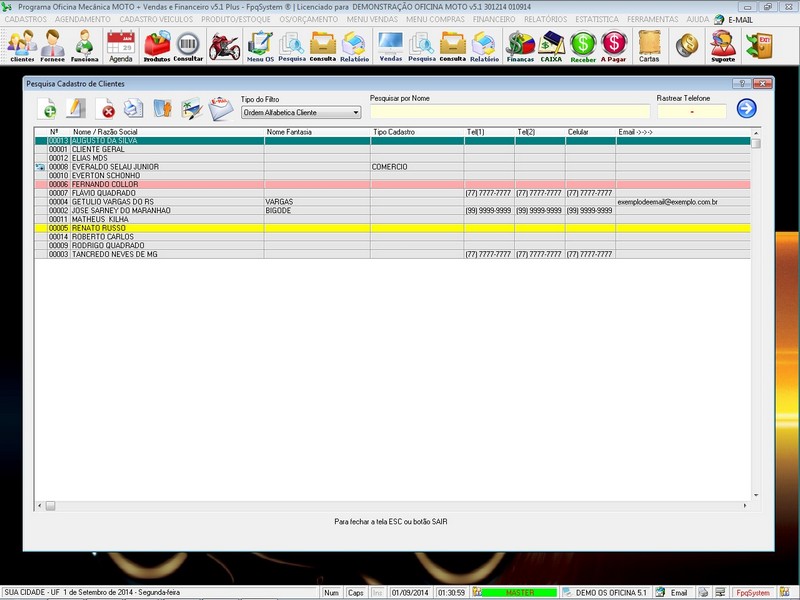The height and width of the screenshot is (600, 800).
Task: Open the Clientes toolbar icon
Action: point(22,46)
